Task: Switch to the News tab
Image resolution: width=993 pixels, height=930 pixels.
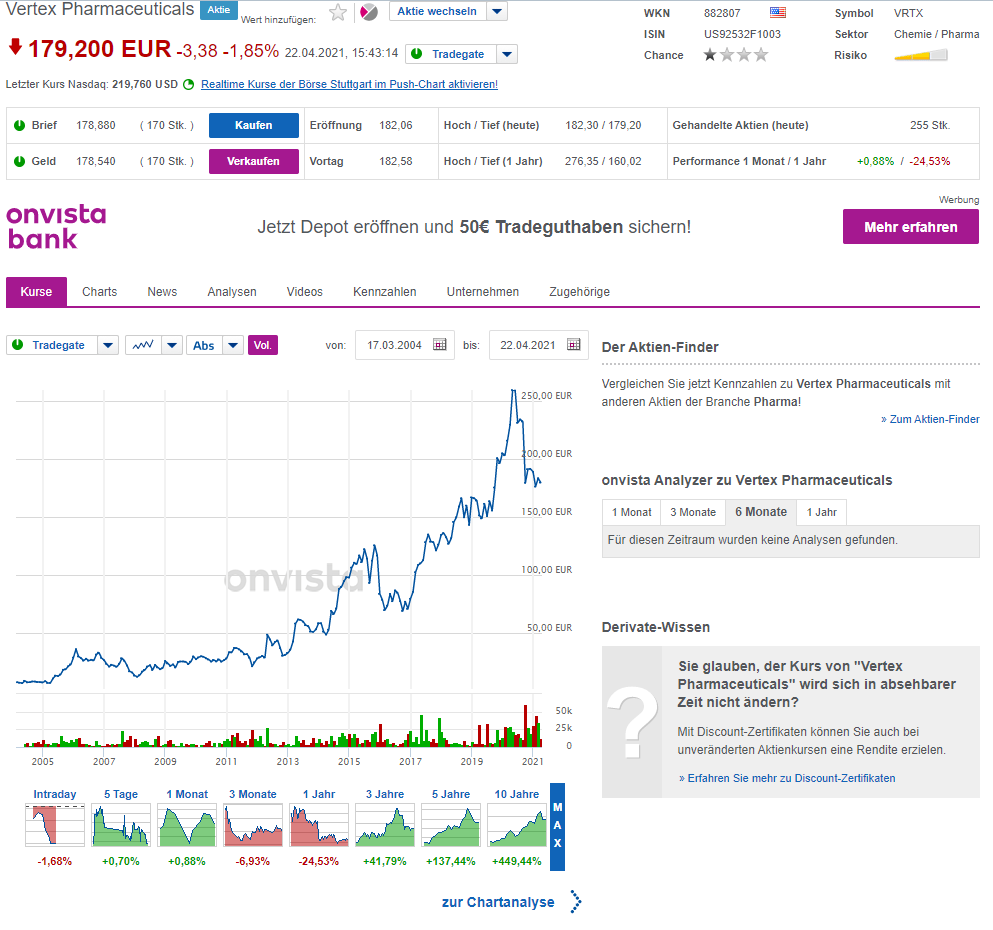Action: point(162,292)
